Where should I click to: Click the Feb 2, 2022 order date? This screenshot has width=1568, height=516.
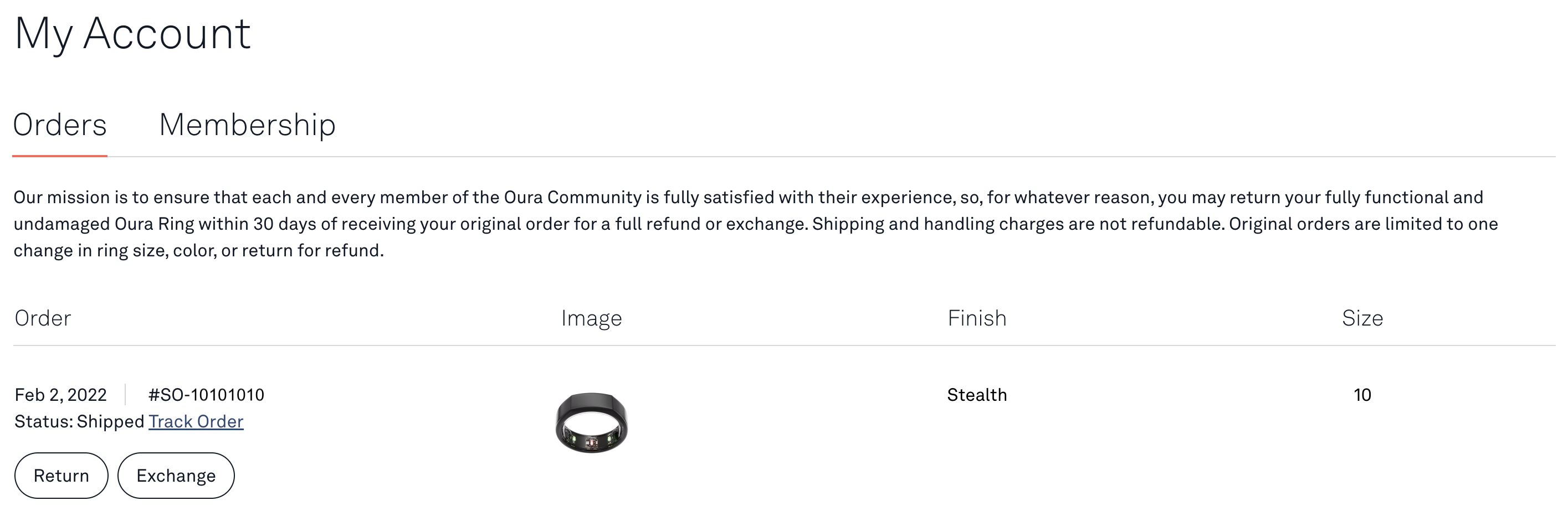tap(61, 395)
